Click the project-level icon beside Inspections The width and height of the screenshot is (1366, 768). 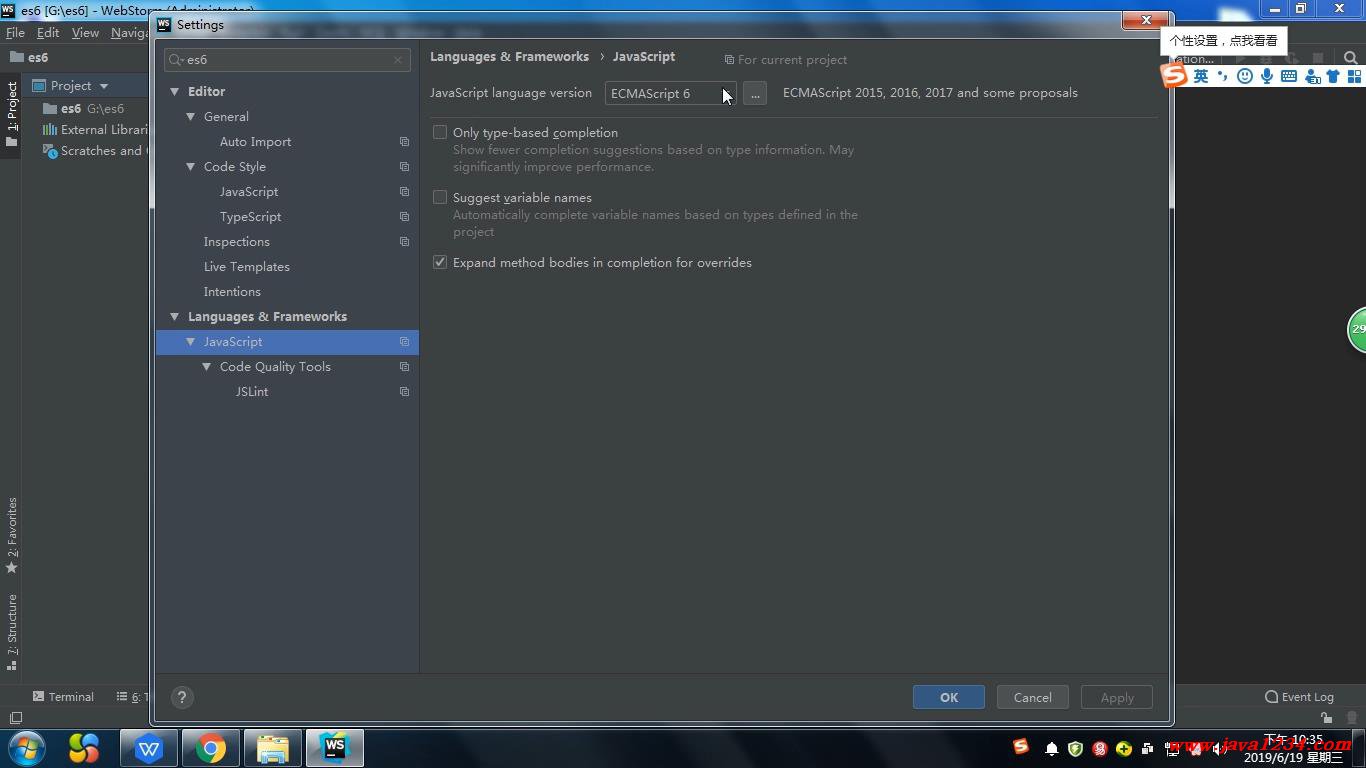[404, 242]
